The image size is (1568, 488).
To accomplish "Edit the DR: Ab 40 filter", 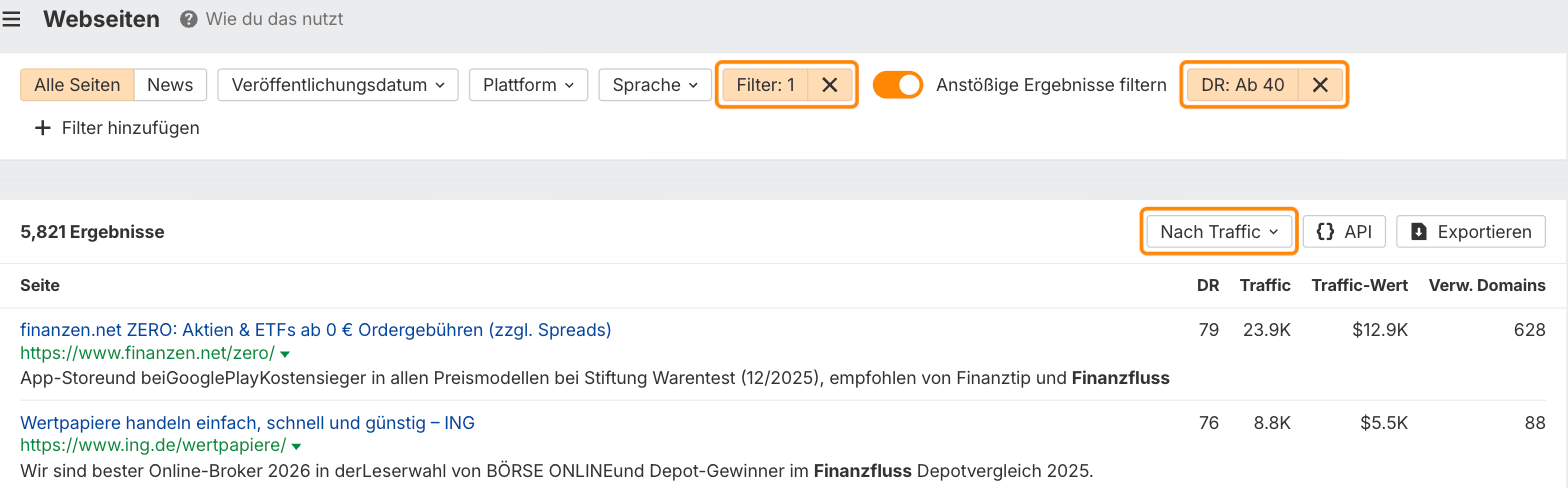I will [x=1243, y=85].
